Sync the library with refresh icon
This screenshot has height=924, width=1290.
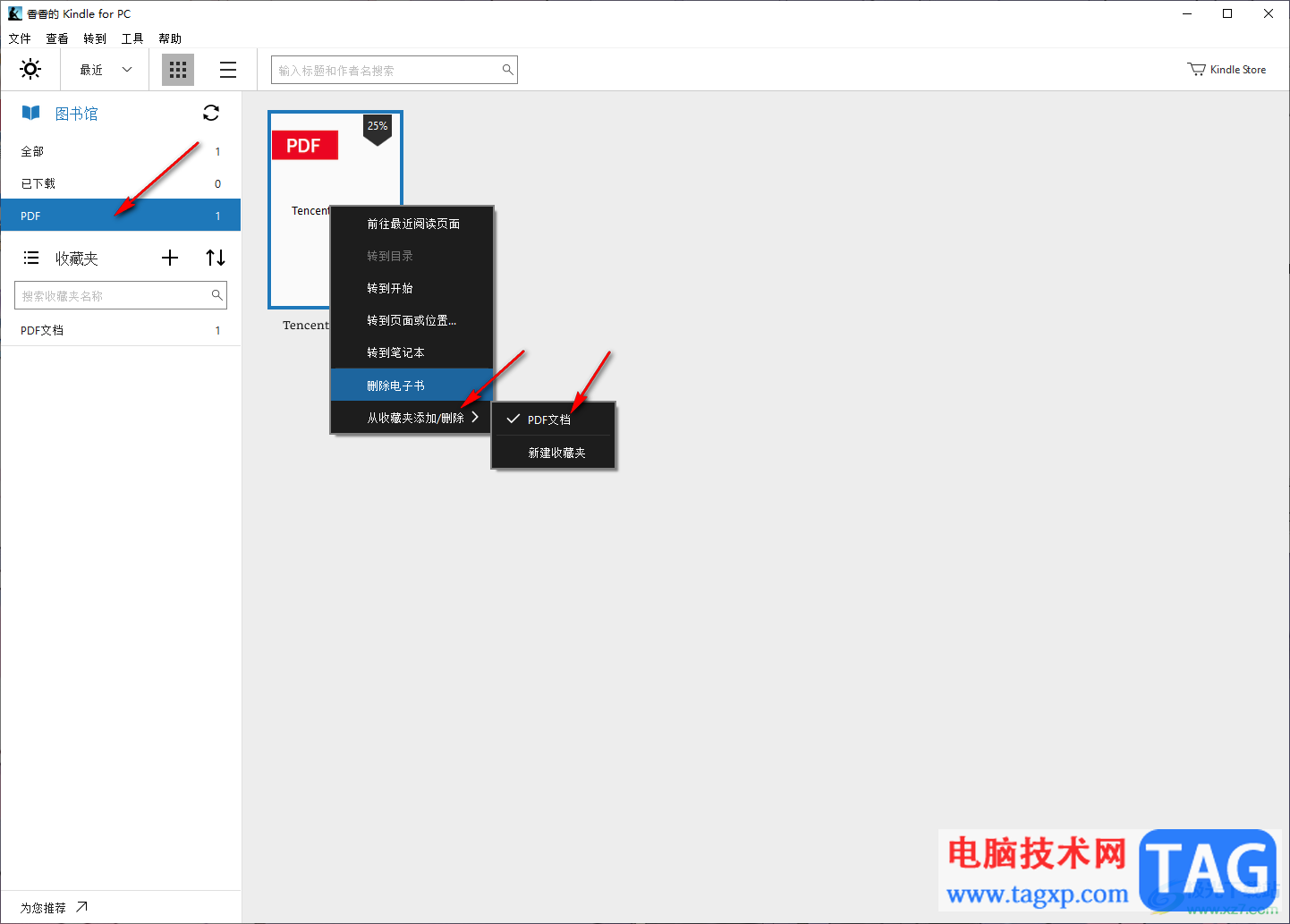[211, 113]
